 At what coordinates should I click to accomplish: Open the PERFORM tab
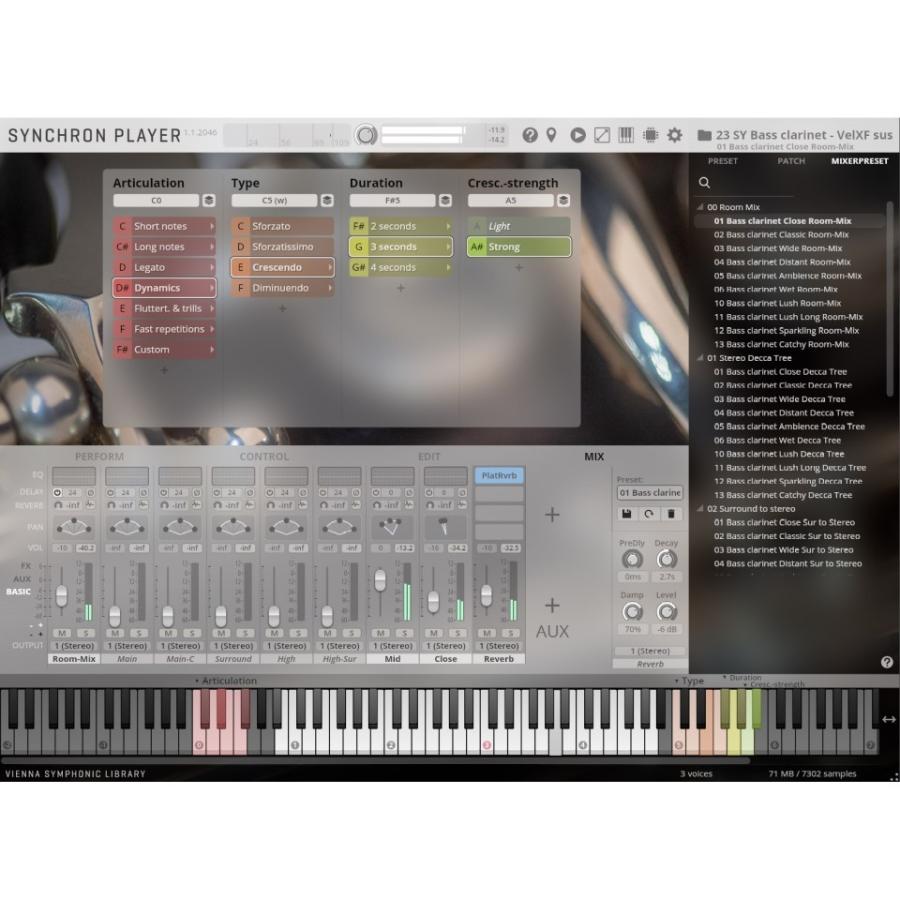pyautogui.click(x=100, y=457)
